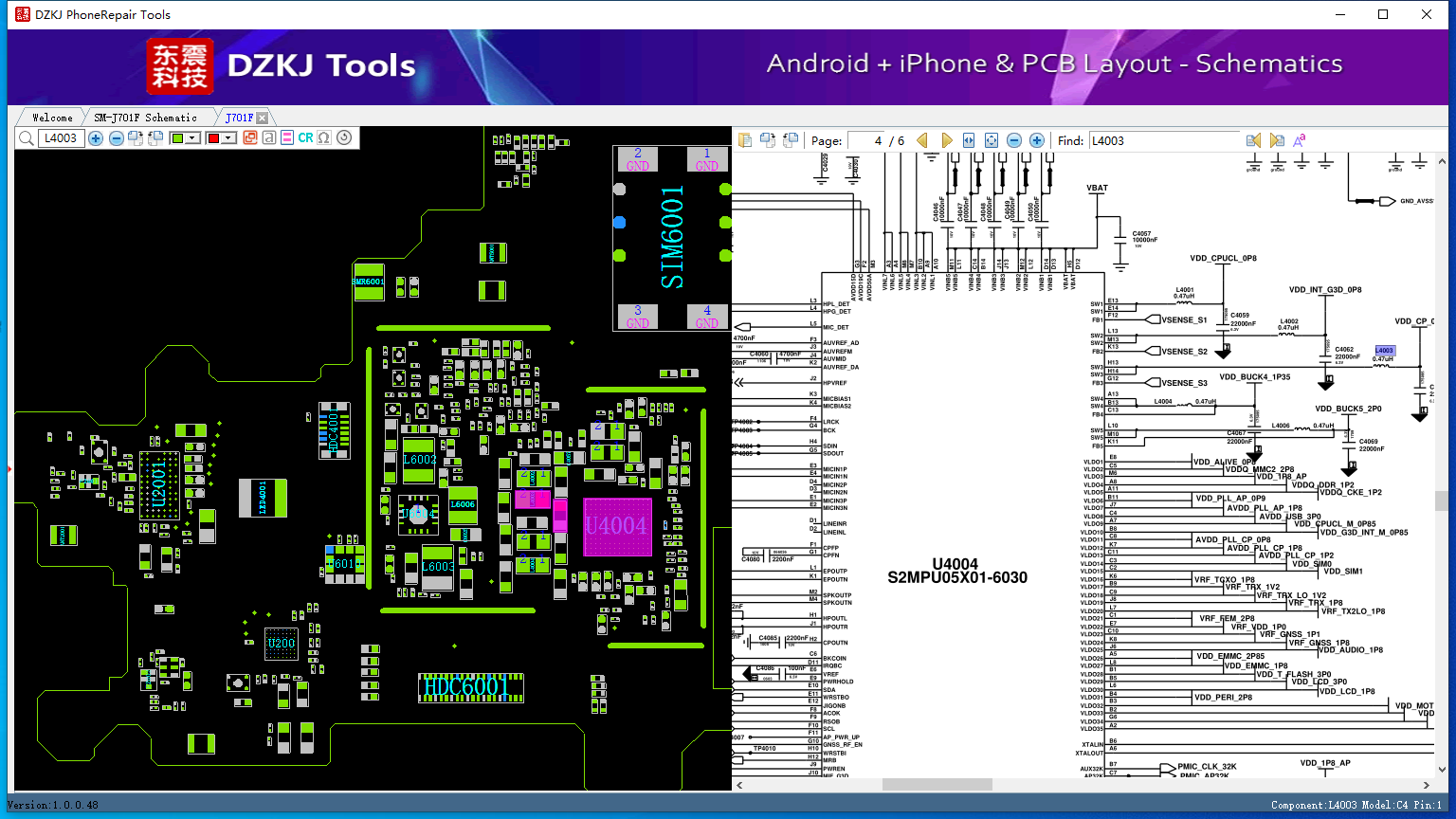Screen dimensions: 1456x819
Task: Select U200 chip on PCB layout
Action: coord(281,644)
